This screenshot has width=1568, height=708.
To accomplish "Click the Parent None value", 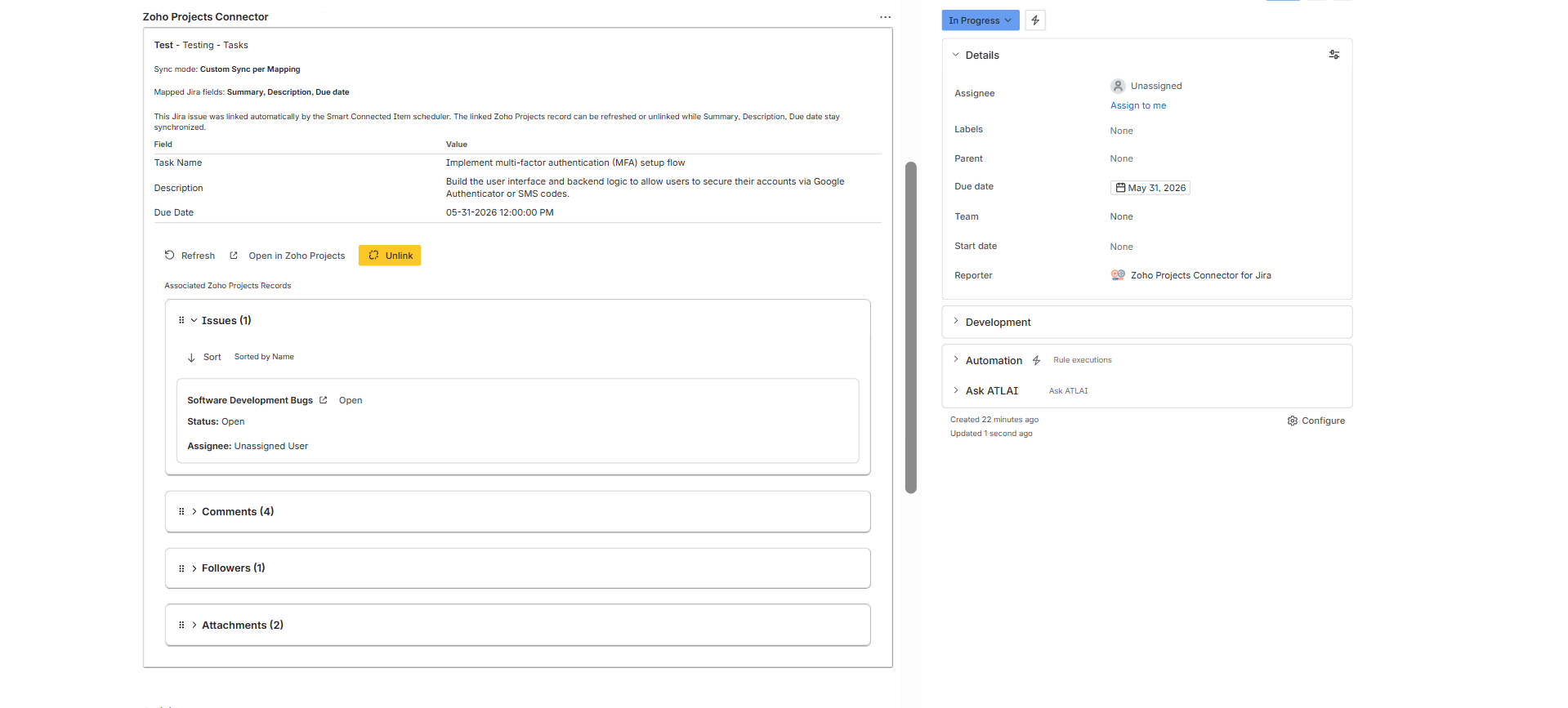I will (x=1121, y=158).
